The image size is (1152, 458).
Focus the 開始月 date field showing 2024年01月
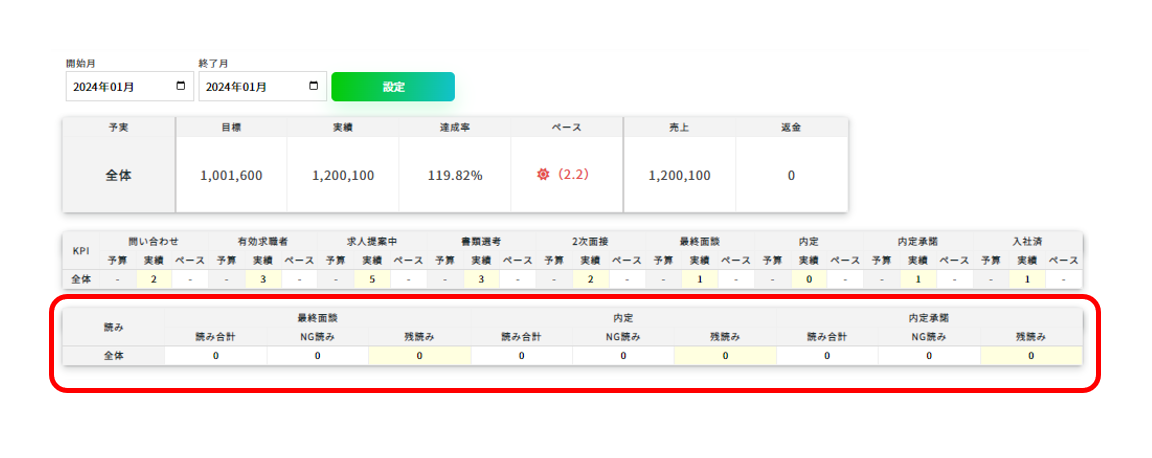click(130, 86)
